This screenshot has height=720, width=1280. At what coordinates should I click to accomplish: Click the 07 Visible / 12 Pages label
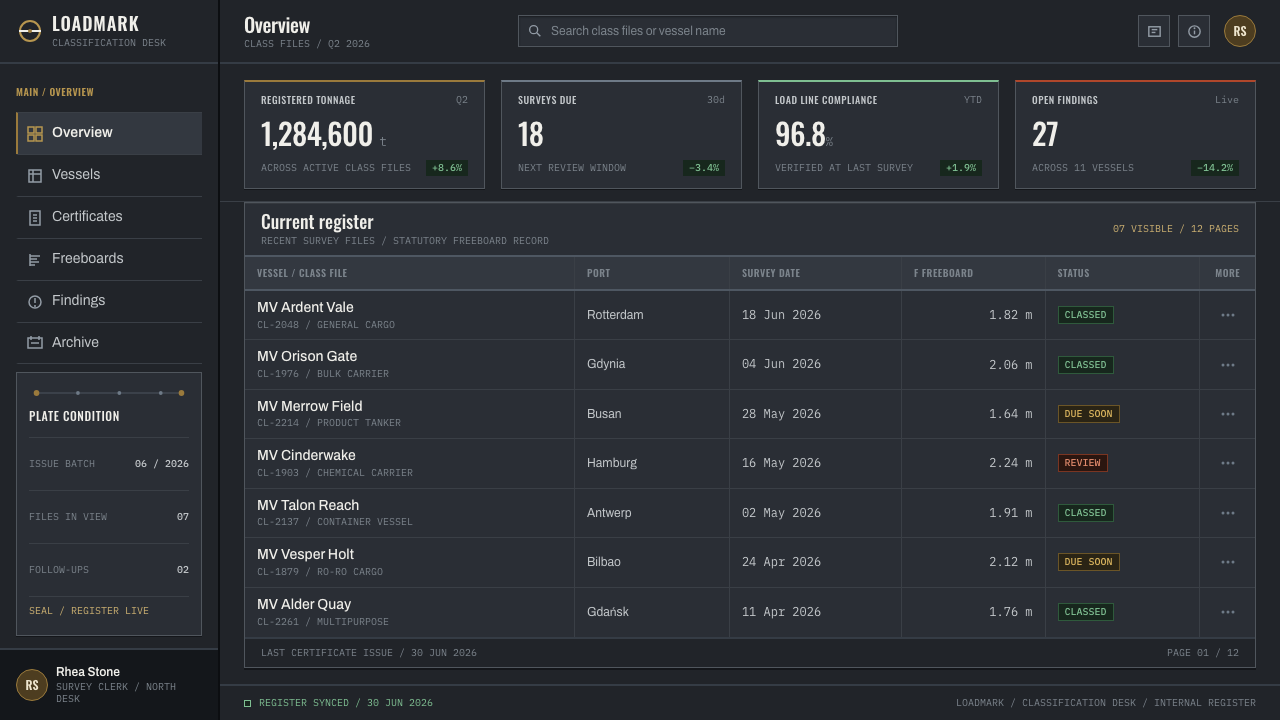click(x=1176, y=229)
